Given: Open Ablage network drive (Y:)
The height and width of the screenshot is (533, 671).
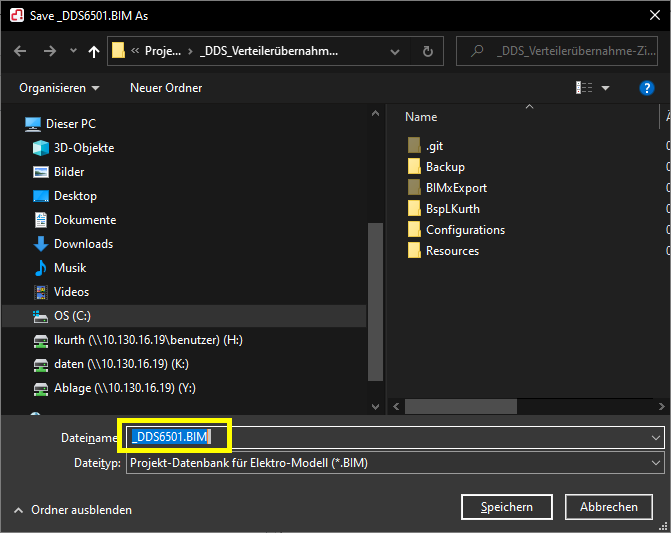Looking at the screenshot, I should click(125, 388).
